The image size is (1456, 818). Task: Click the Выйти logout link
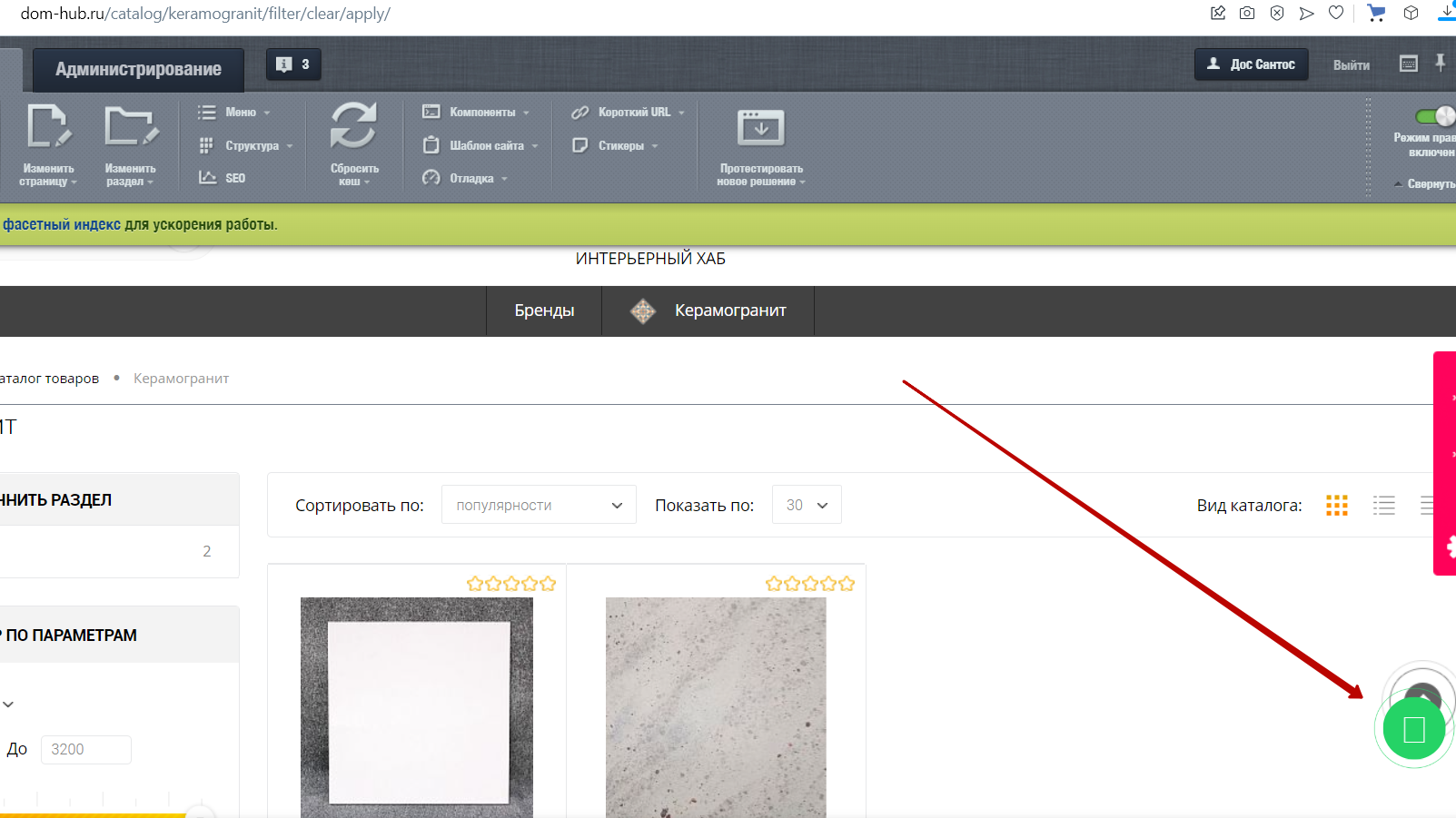pos(1351,64)
